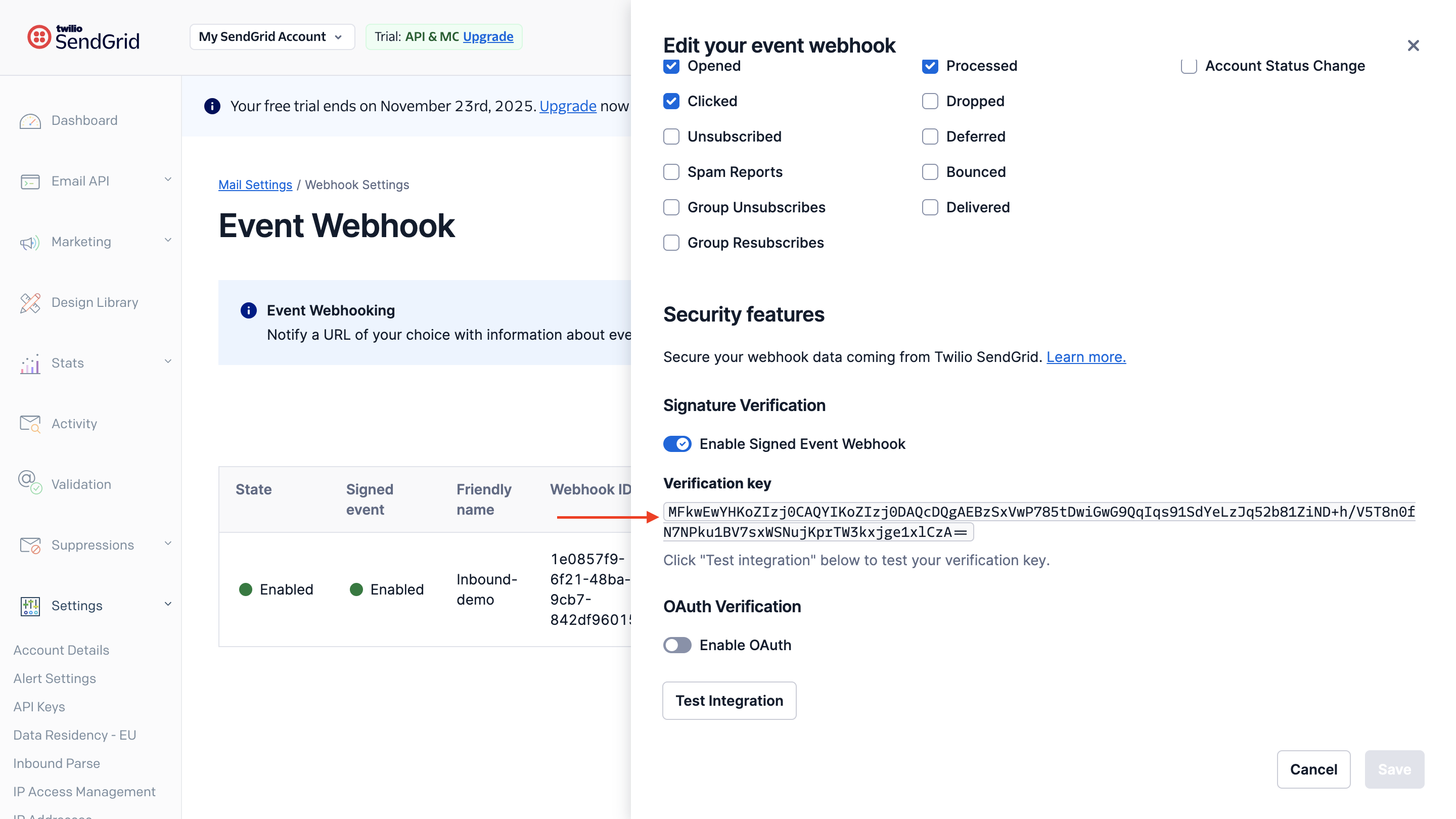Open the API Keys settings page

[x=38, y=707]
